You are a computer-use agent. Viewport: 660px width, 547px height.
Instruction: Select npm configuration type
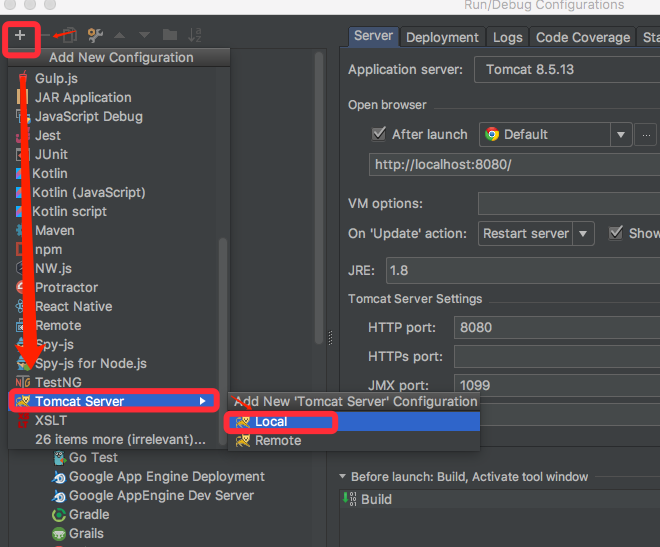[114, 249]
